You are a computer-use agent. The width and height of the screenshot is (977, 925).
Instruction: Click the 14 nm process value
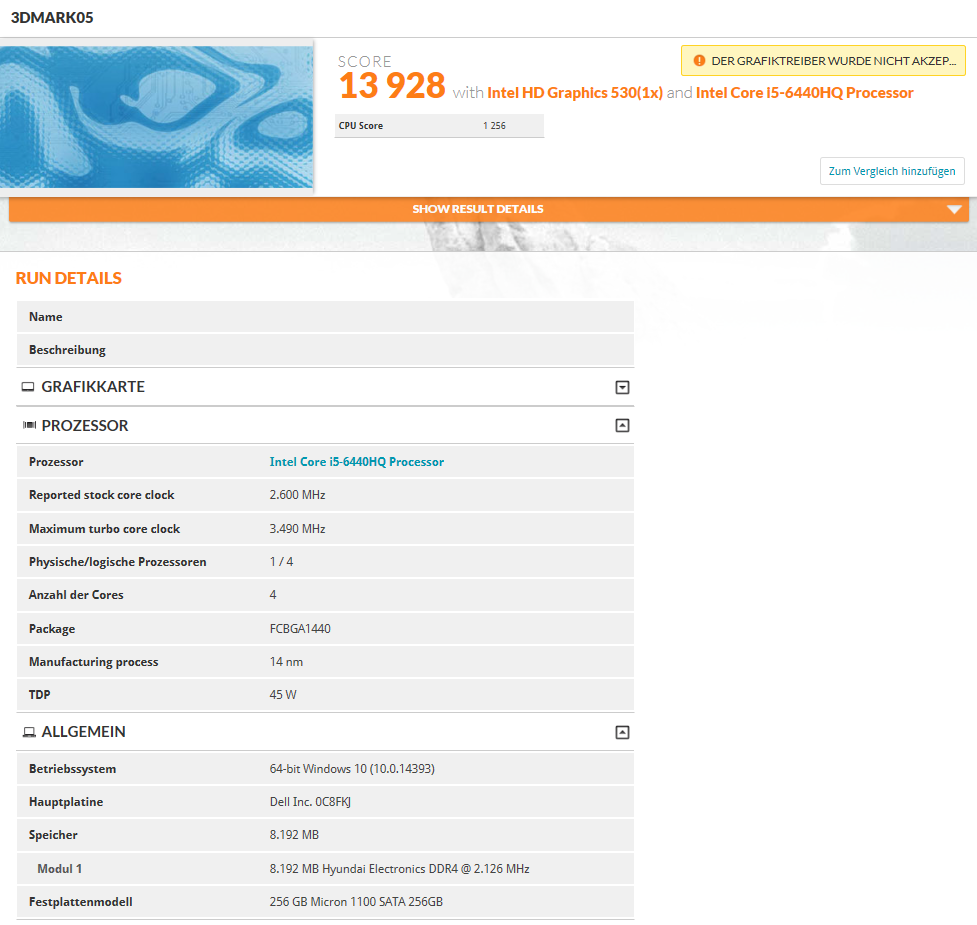pyautogui.click(x=286, y=662)
